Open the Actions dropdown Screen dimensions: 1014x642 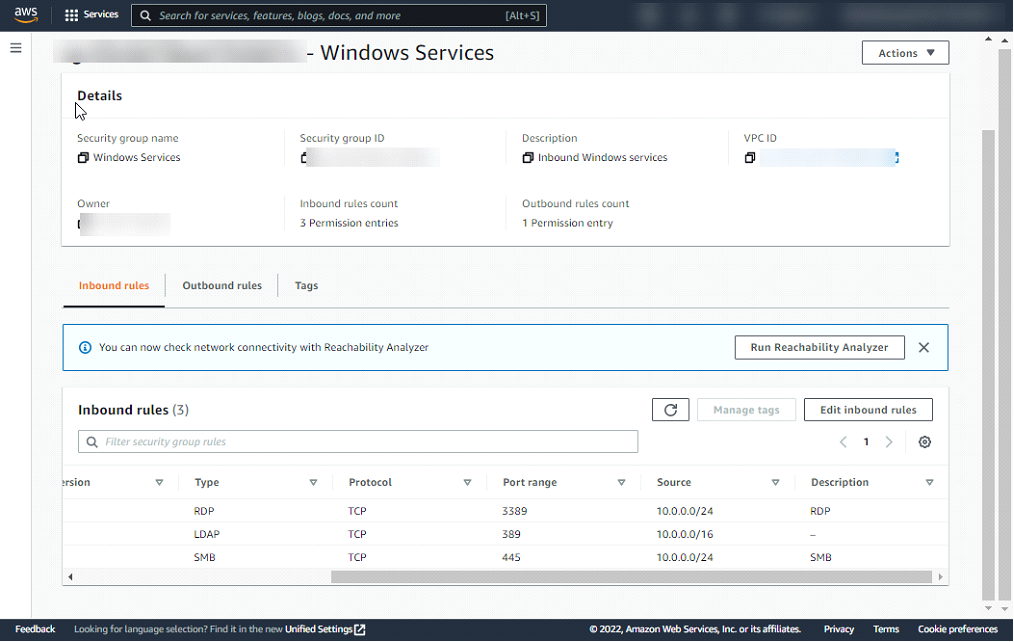click(905, 53)
